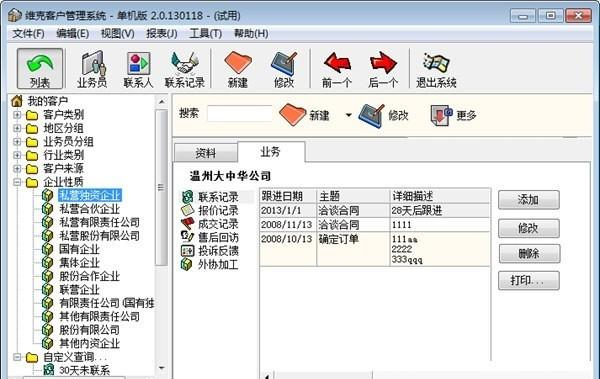Click the tree panel scroll up arrow
Viewport: 600px width, 379px height.
161,102
